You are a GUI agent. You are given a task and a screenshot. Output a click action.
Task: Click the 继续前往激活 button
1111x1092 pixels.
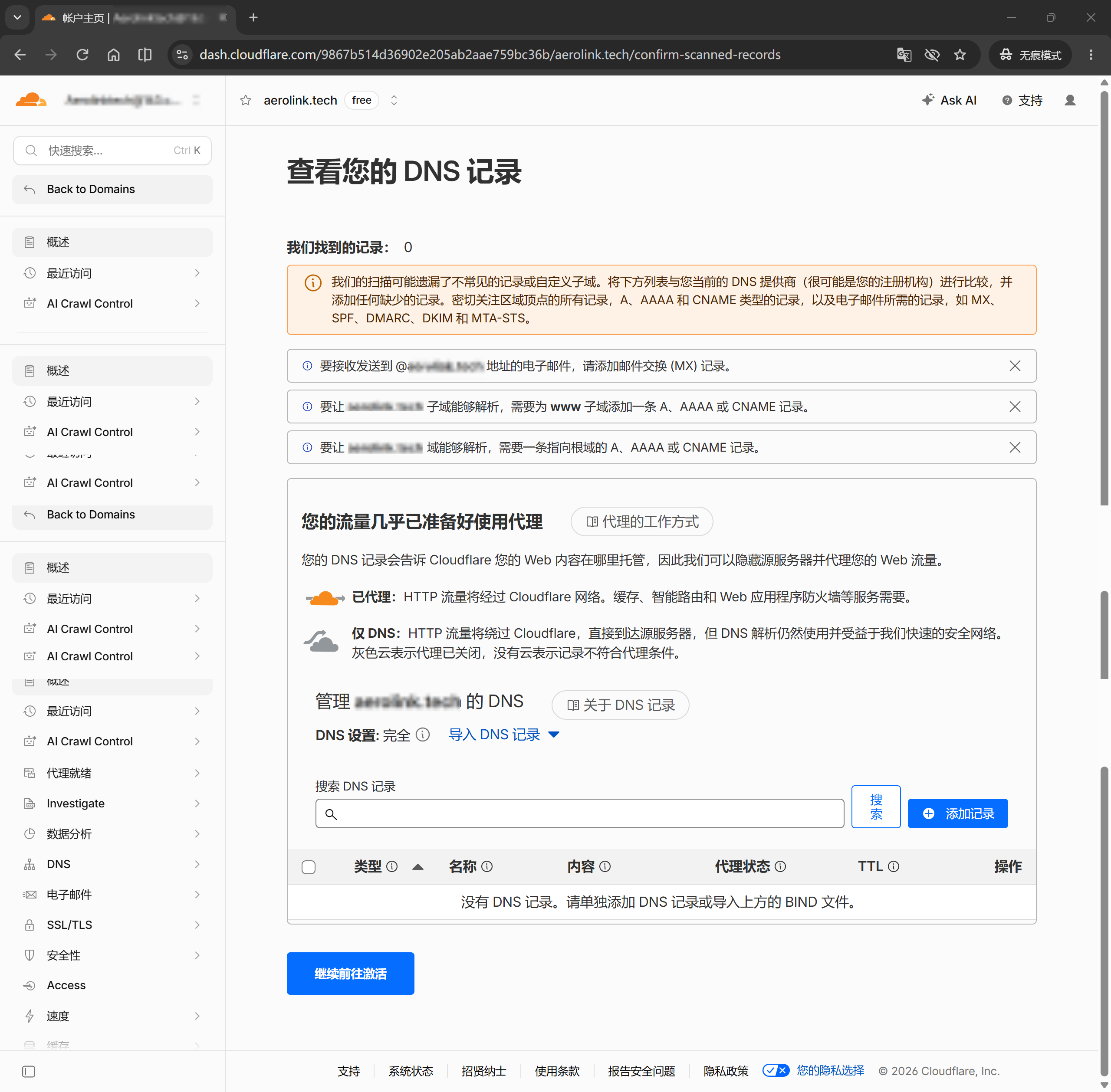click(351, 973)
